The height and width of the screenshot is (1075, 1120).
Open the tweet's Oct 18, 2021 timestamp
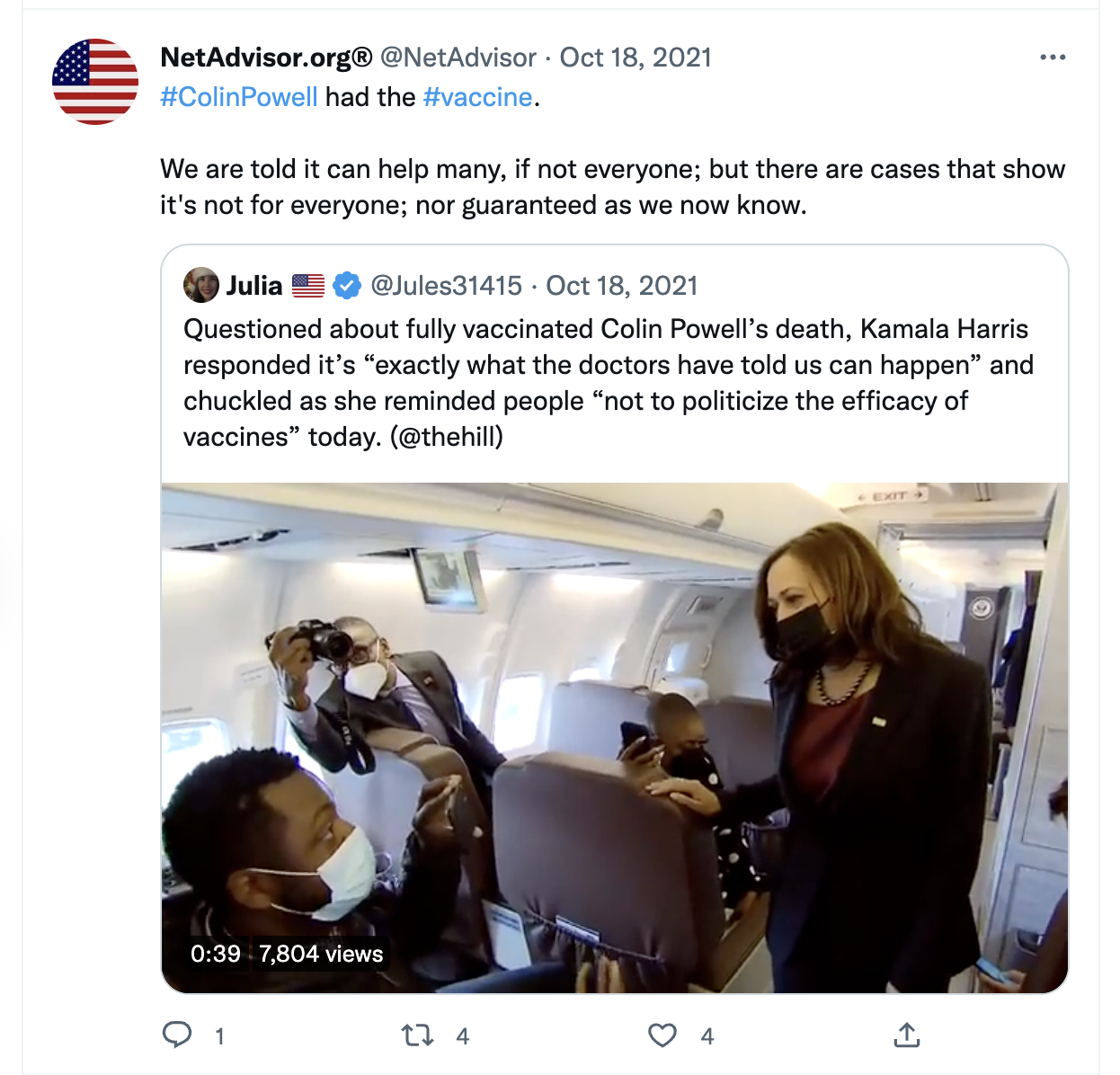[x=636, y=58]
